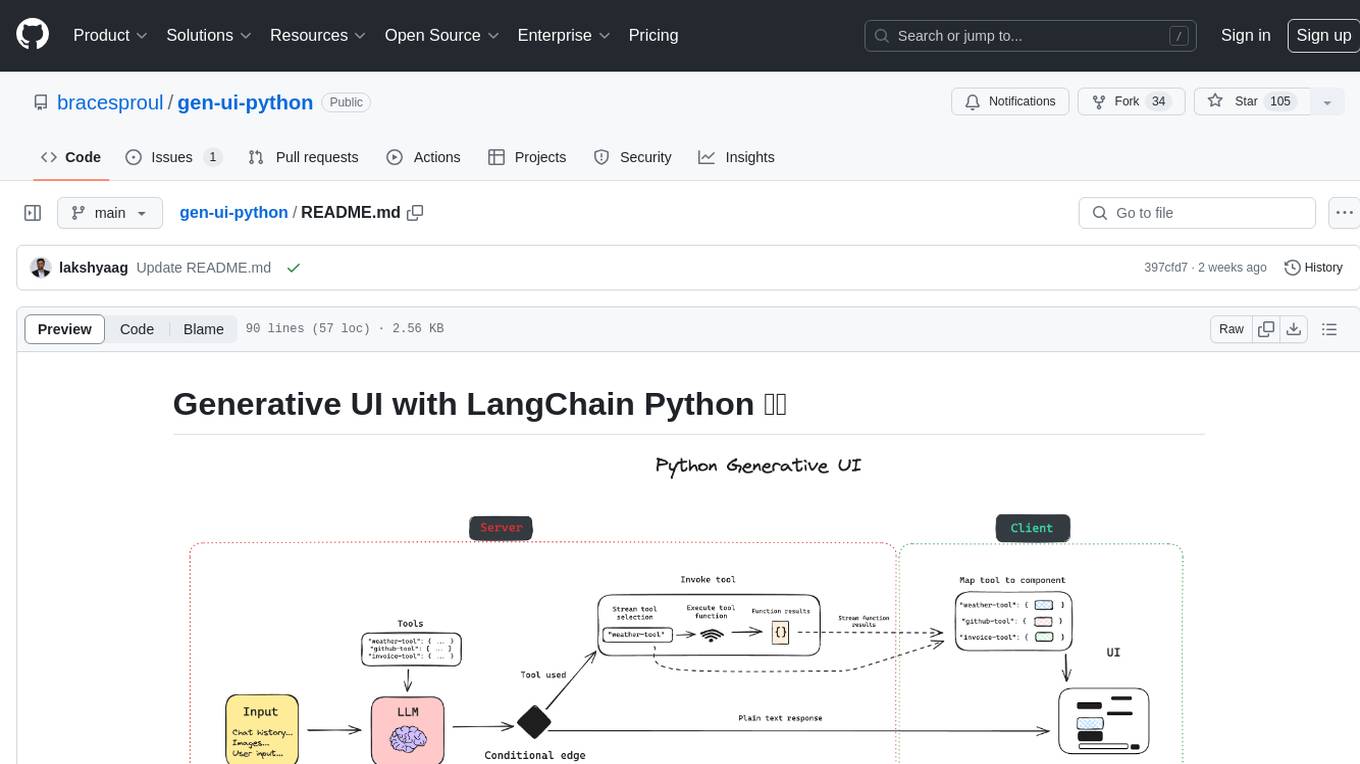1360x764 pixels.
Task: Click the fork count 34
Action: pyautogui.click(x=1158, y=102)
